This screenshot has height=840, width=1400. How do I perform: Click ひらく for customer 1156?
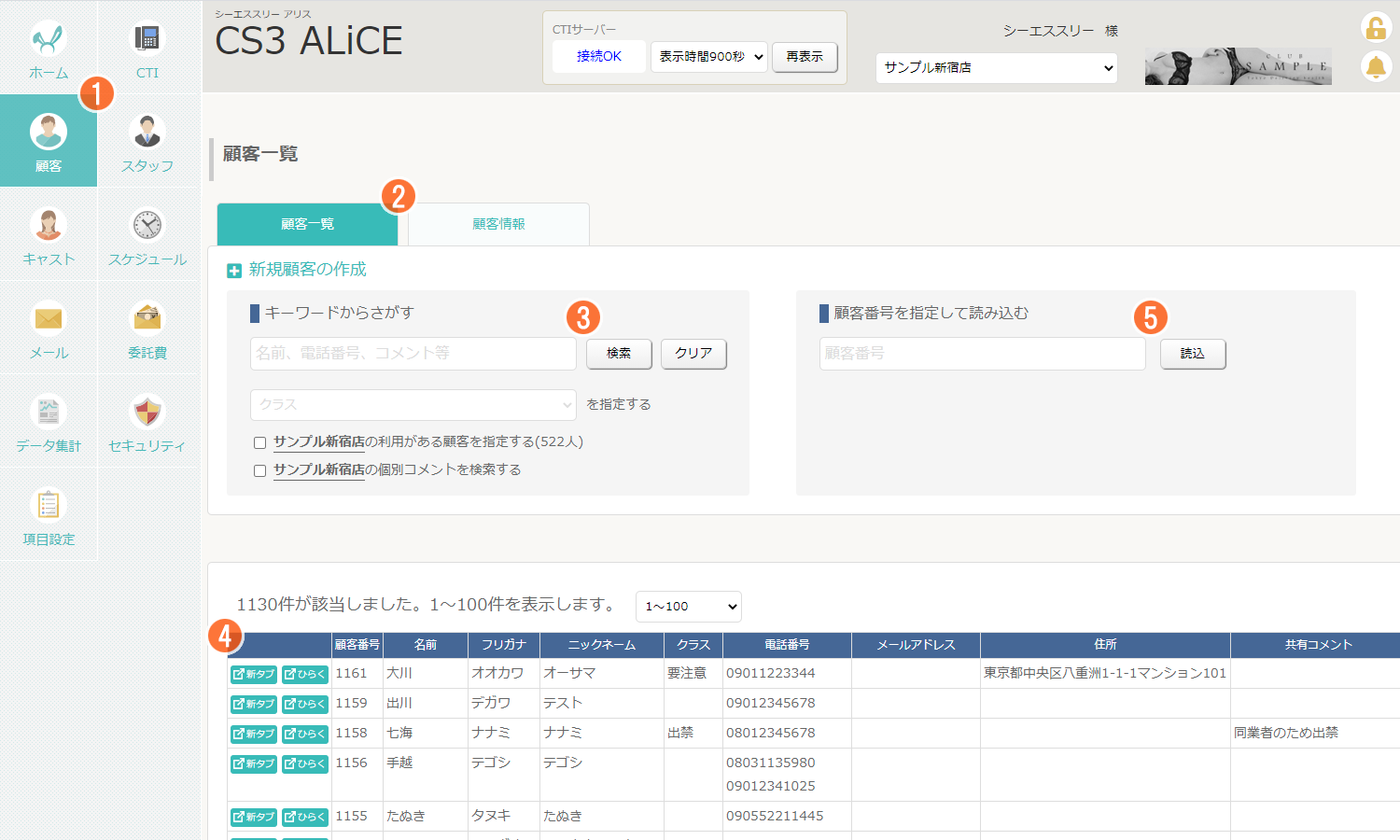[305, 763]
